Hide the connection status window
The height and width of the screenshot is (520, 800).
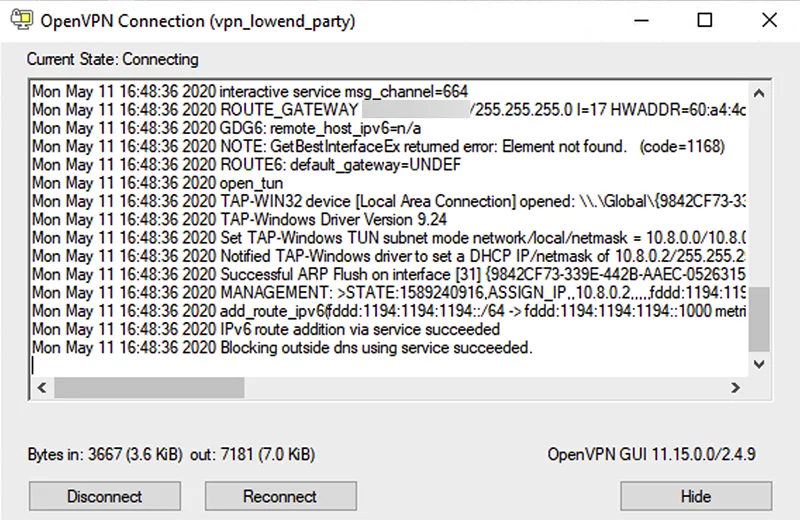point(696,496)
